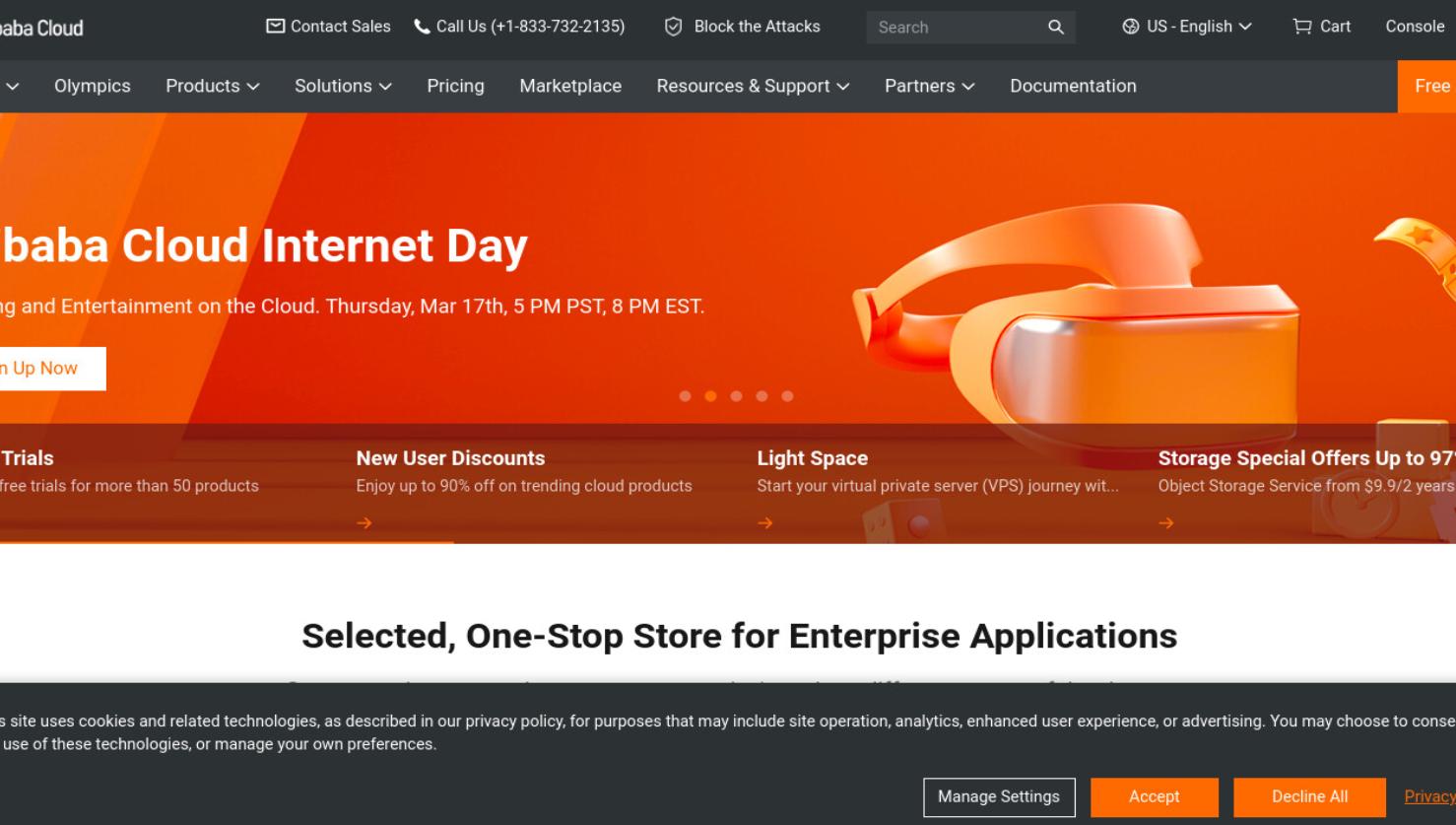Click the shield icon beside Block the Attacks
This screenshot has width=1456, height=825.
point(673,27)
